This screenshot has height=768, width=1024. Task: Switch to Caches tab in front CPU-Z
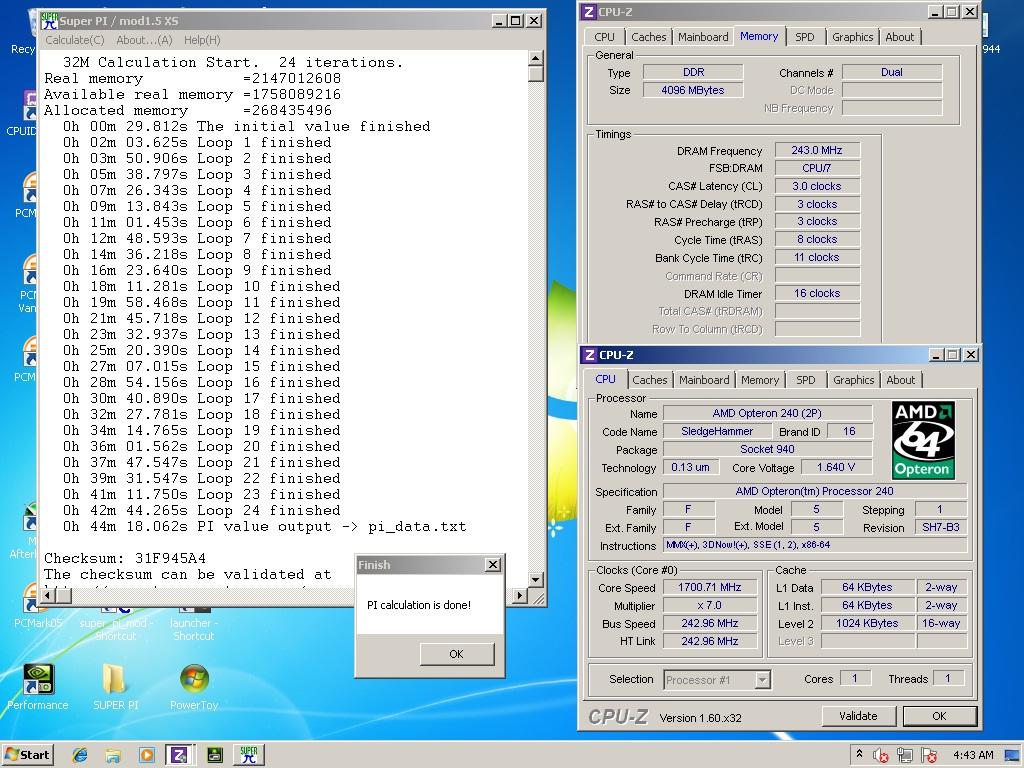[650, 379]
